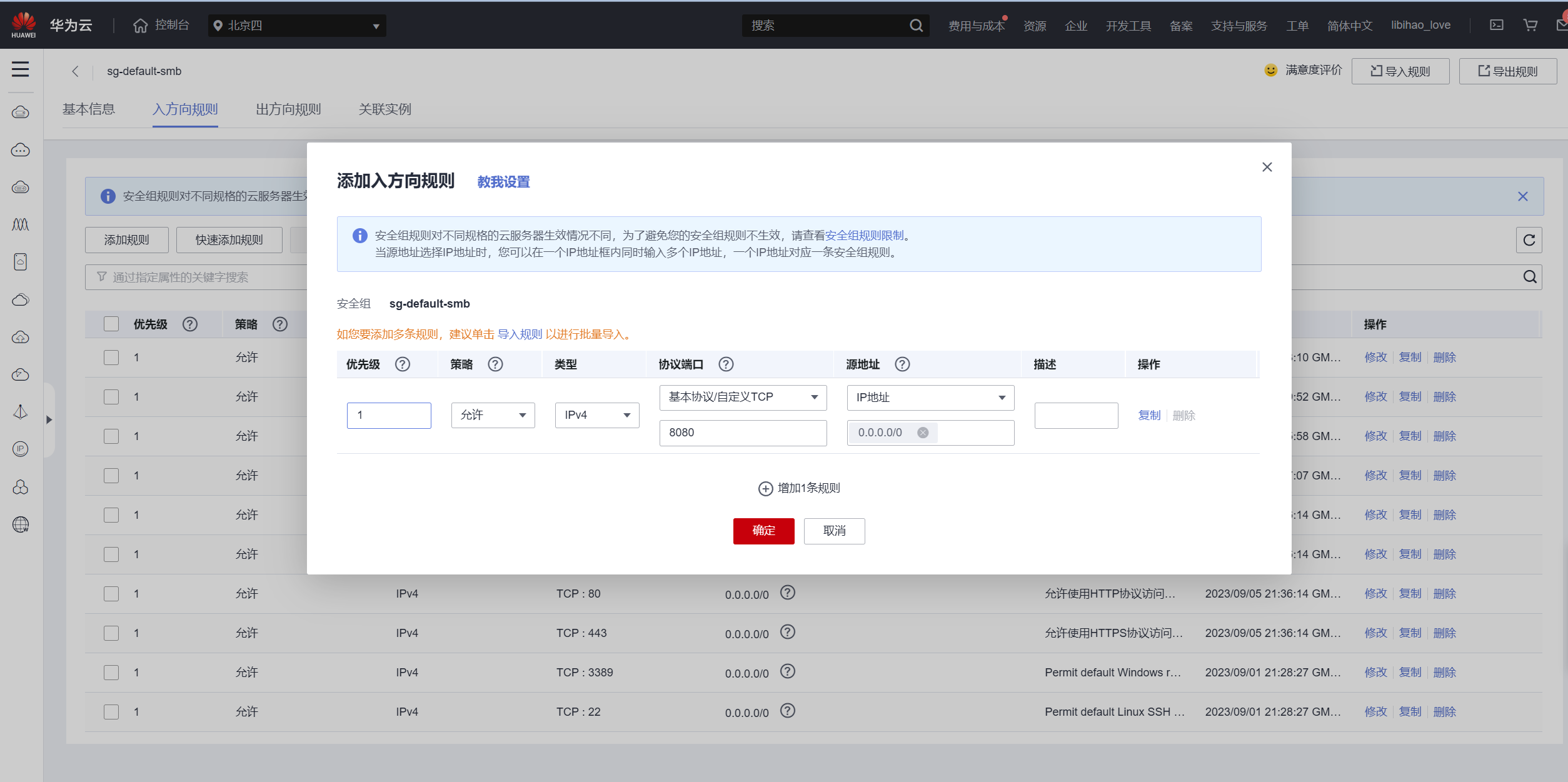Select the Elastic IP service icon in sidebar
This screenshot has height=782, width=1568.
click(20, 449)
